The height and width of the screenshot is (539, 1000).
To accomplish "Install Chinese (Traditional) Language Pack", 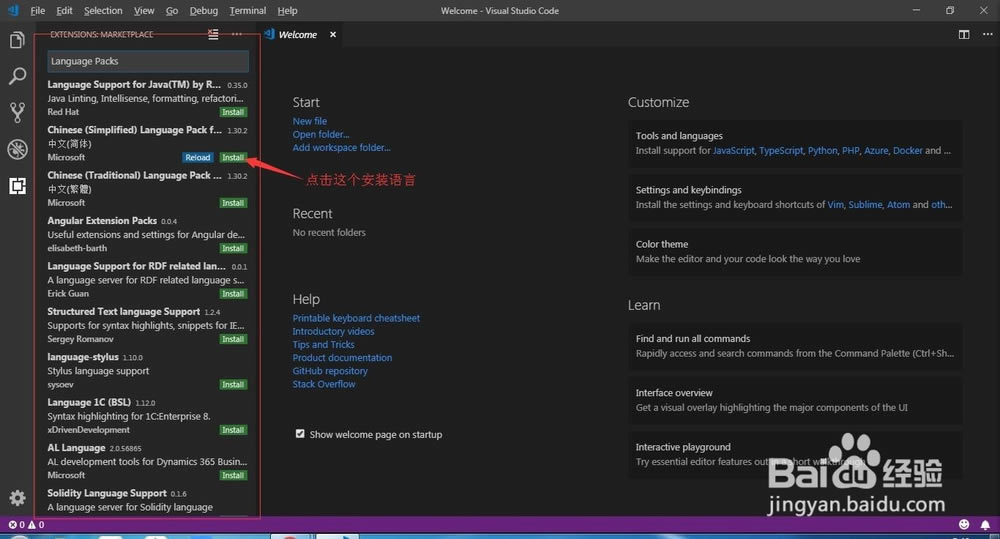I will point(233,203).
